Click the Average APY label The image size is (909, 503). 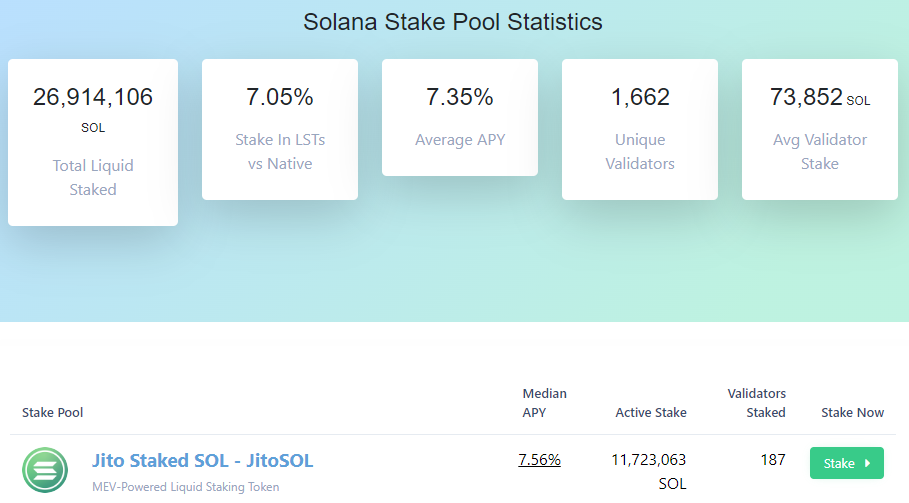pos(460,140)
